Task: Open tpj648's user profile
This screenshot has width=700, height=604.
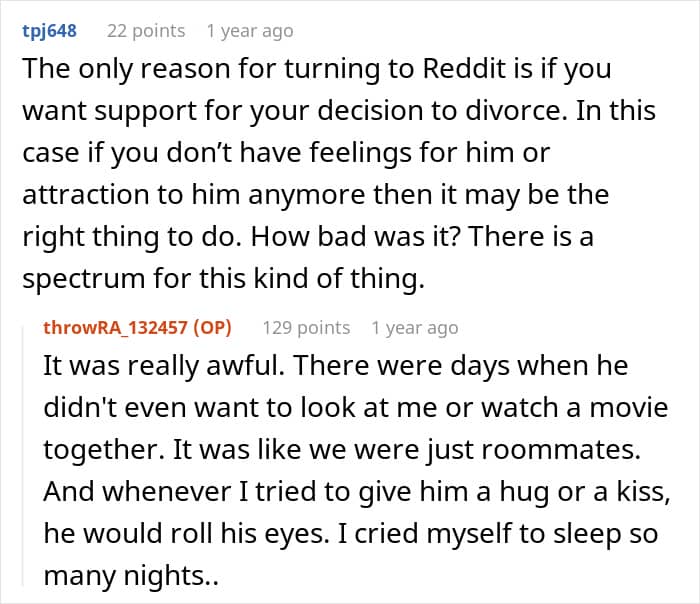Action: click(49, 31)
